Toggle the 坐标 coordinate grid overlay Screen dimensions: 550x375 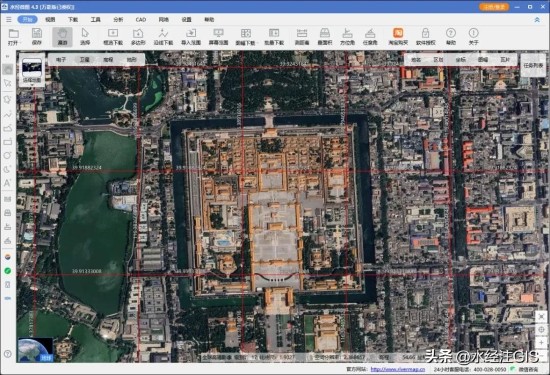(x=461, y=60)
